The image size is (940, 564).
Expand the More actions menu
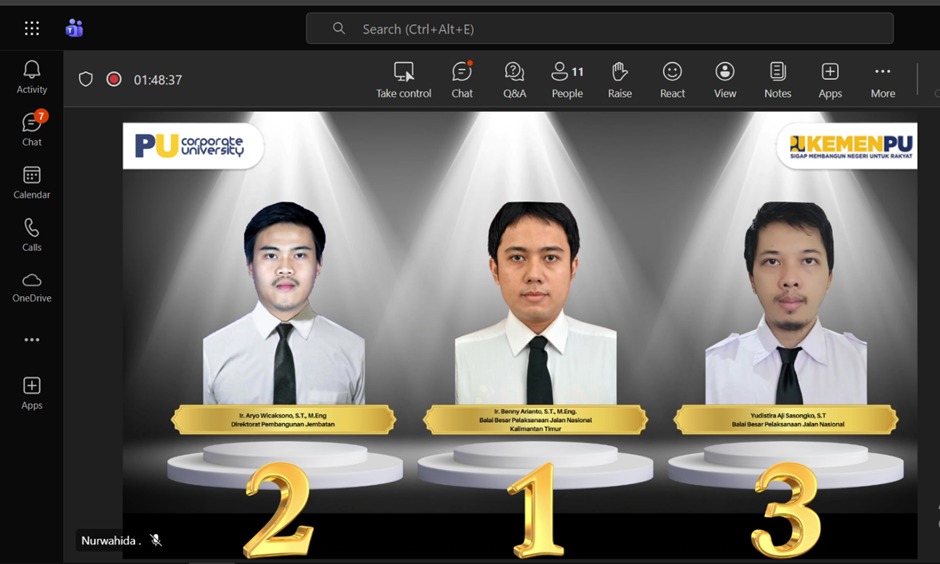882,79
